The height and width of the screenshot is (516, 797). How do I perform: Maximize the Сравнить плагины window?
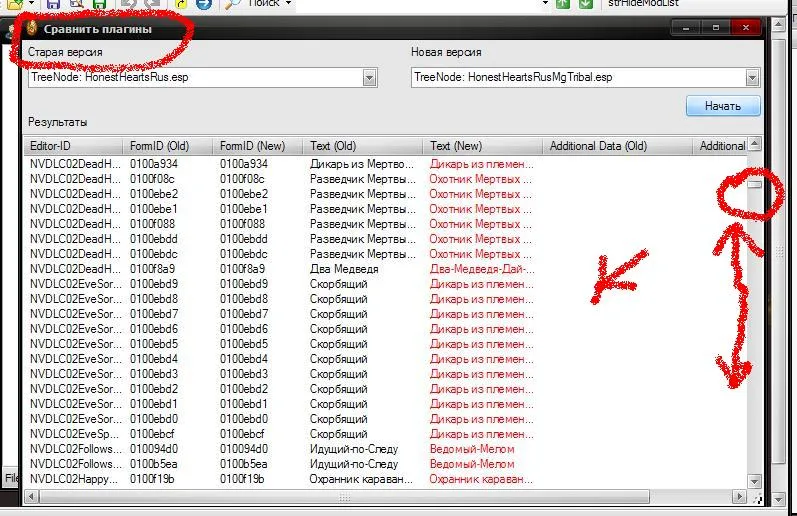(x=716, y=28)
